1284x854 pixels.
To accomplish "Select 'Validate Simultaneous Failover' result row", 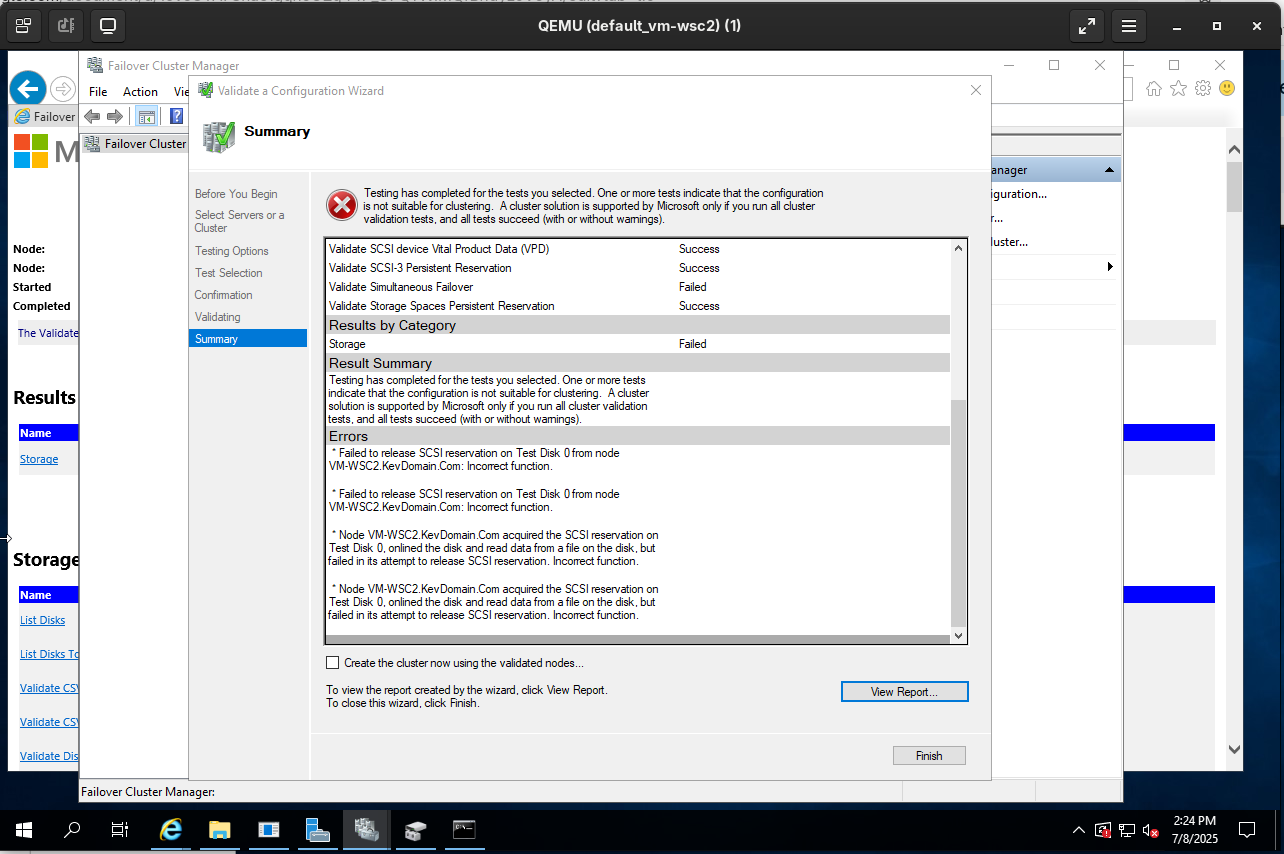I will [637, 287].
